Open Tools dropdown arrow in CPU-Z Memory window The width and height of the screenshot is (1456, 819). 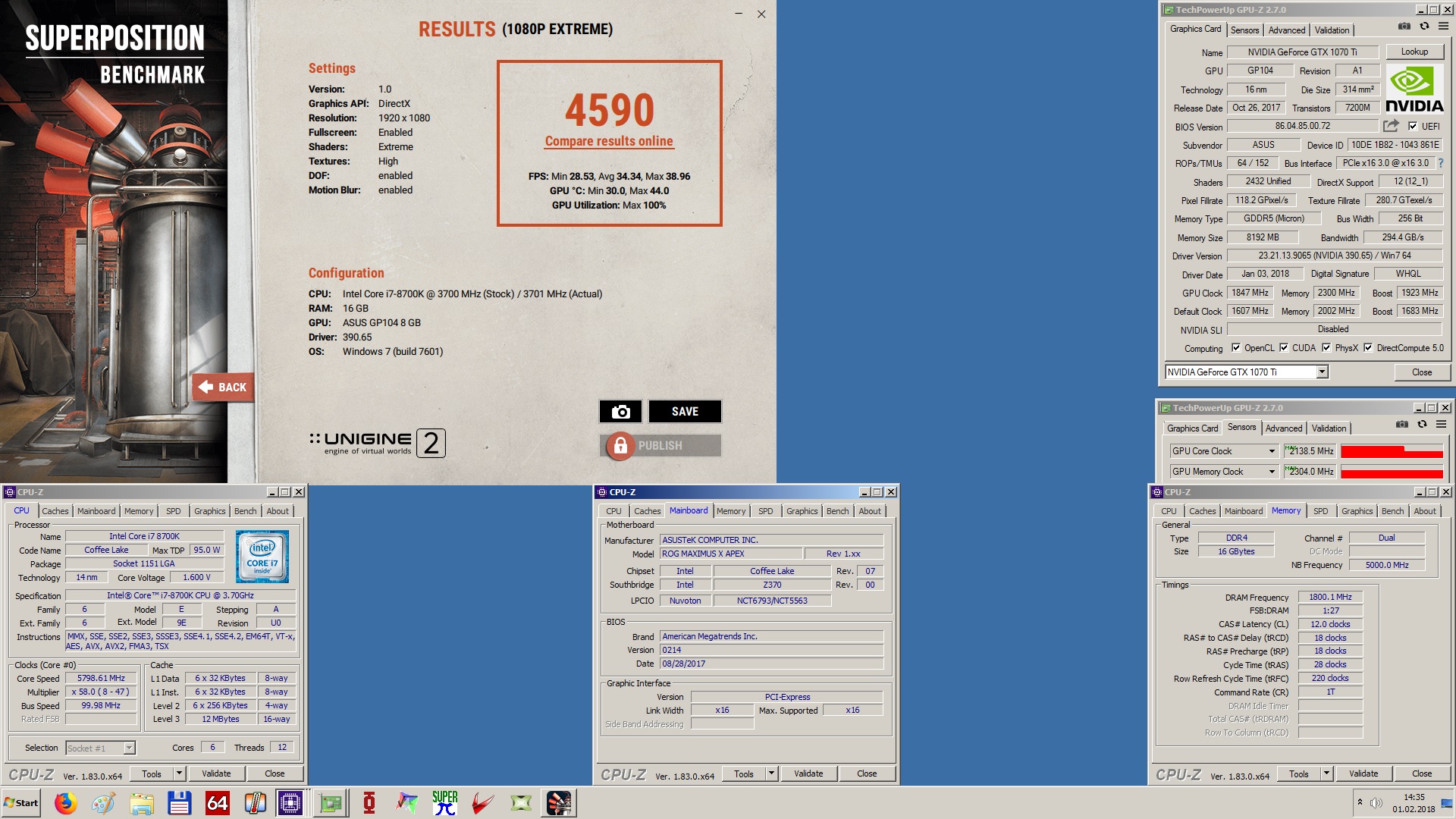(x=1326, y=773)
